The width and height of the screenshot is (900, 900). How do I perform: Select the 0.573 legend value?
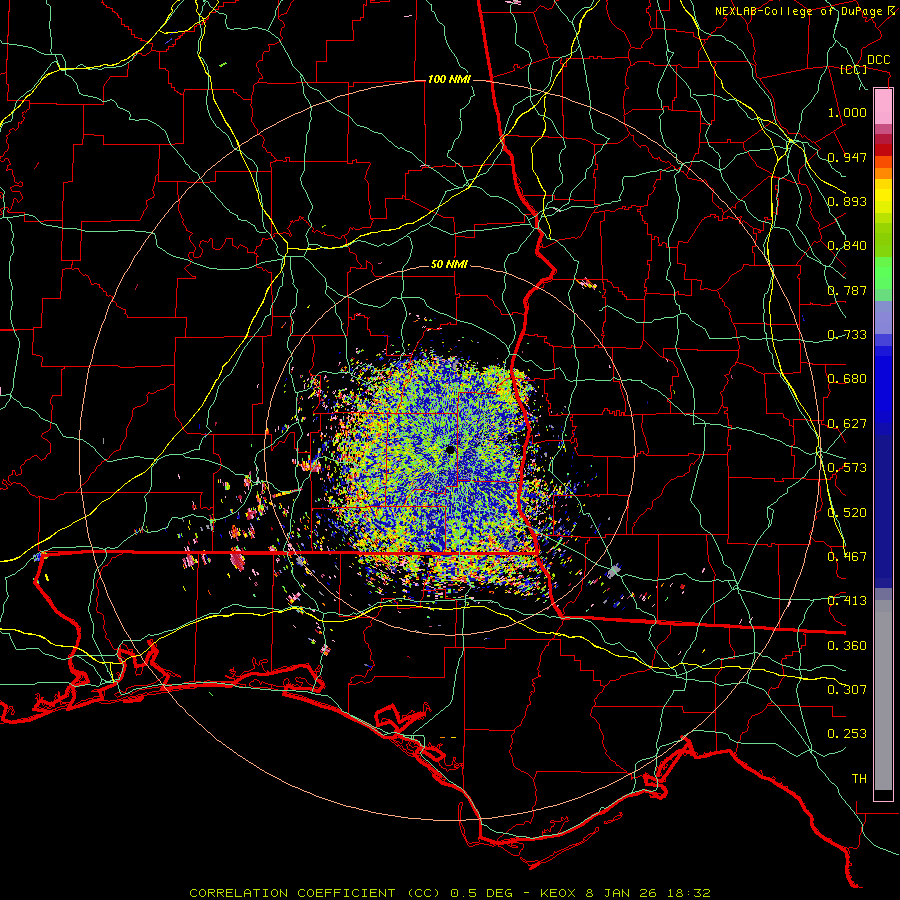[847, 468]
